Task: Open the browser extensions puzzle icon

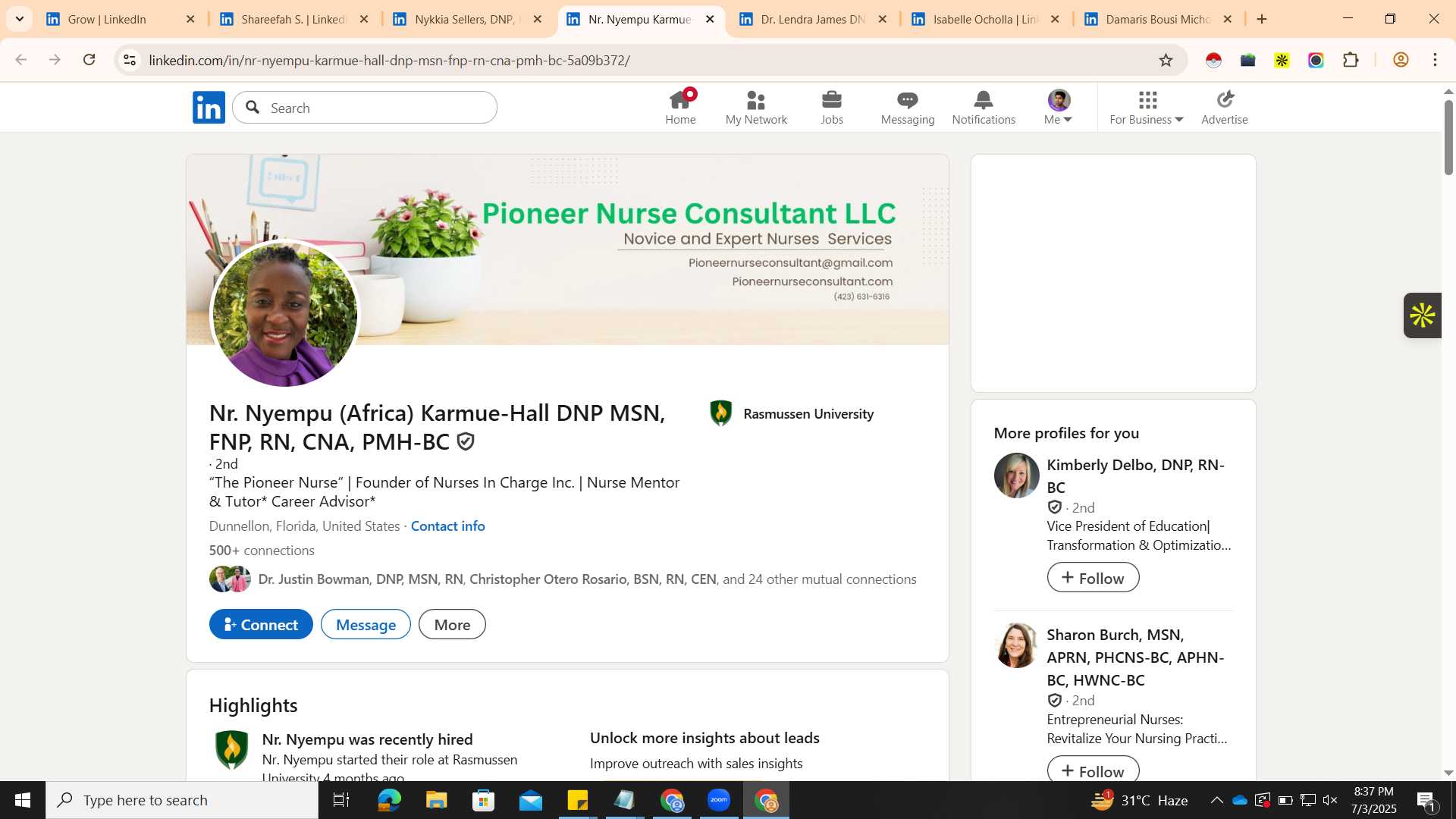Action: tap(1351, 60)
